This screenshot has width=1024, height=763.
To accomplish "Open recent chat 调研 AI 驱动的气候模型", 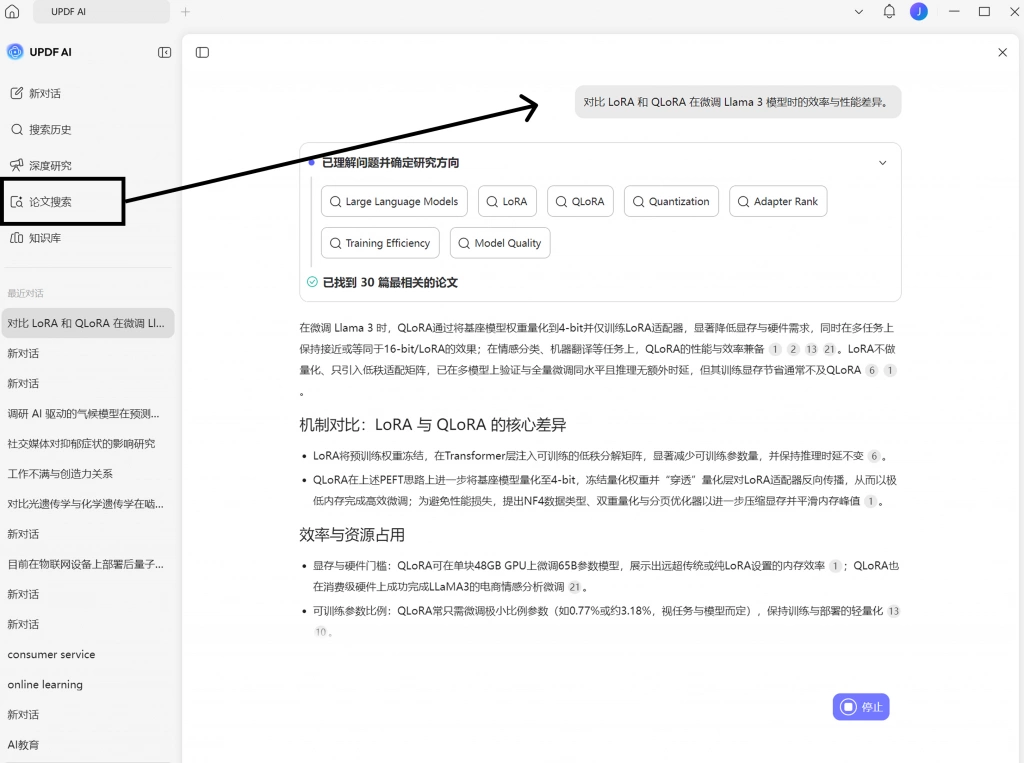I will click(88, 414).
